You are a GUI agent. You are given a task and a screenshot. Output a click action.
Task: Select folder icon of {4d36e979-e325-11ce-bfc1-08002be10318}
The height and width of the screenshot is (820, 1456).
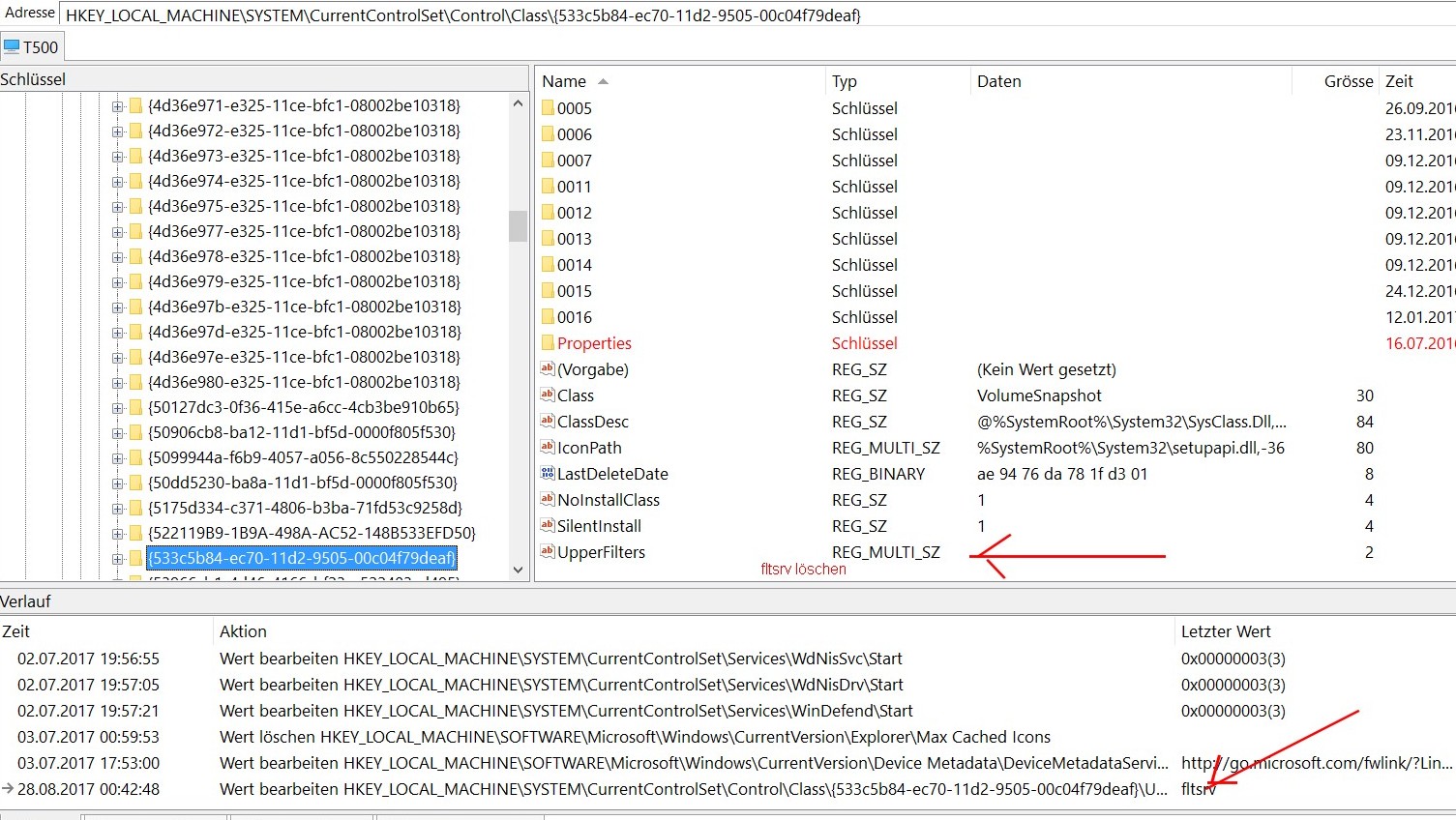(x=136, y=281)
